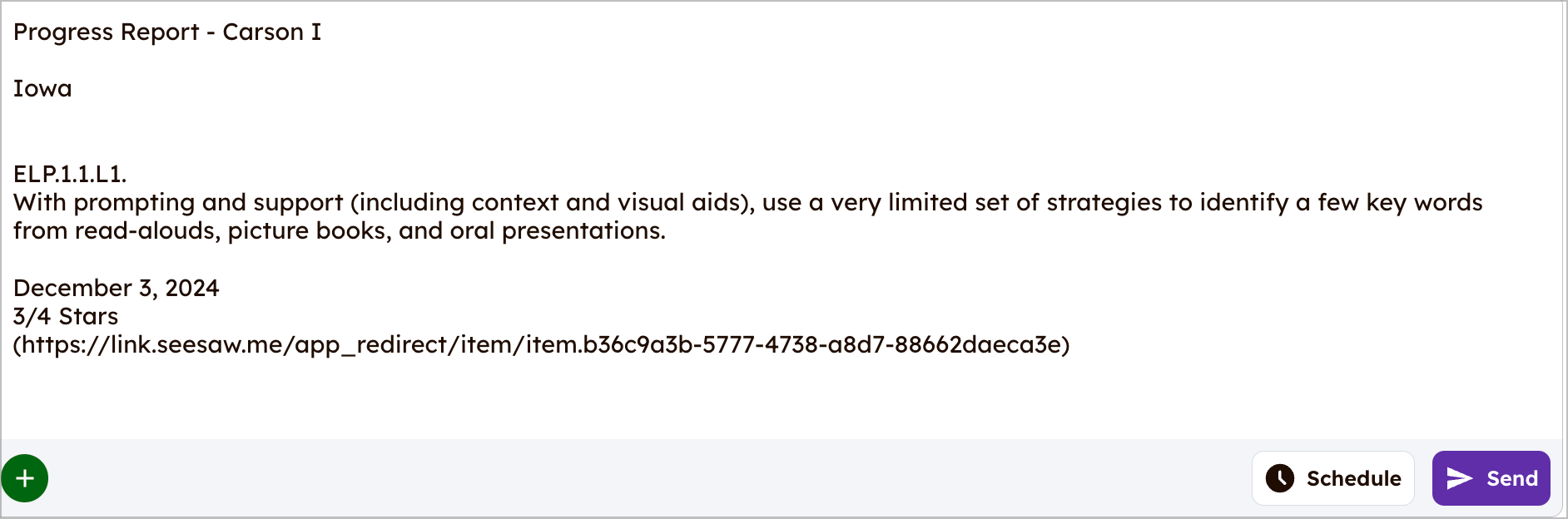1568x519 pixels.
Task: Click the green plus attachment button
Action: click(25, 478)
